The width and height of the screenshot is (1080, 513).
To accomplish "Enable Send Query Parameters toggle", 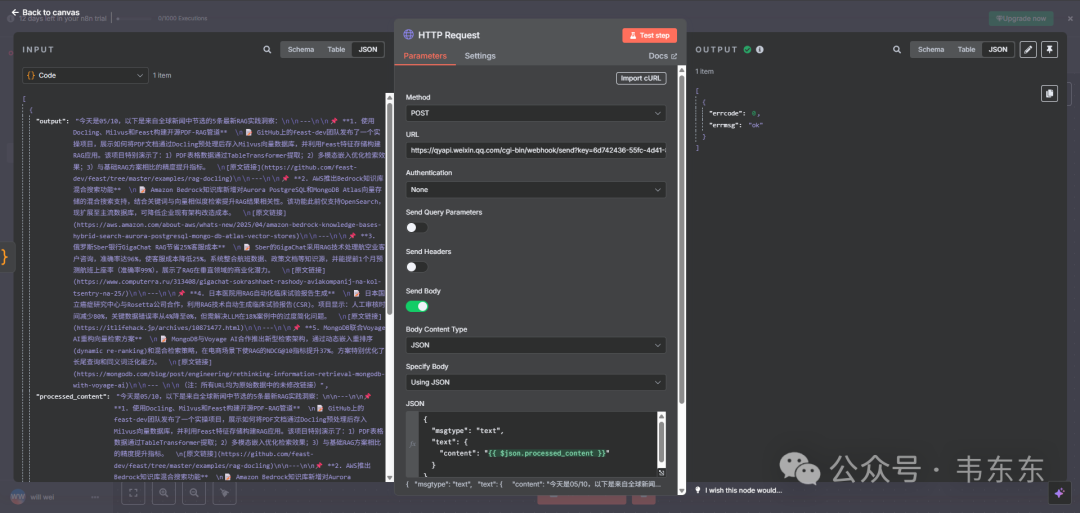I will 417,227.
